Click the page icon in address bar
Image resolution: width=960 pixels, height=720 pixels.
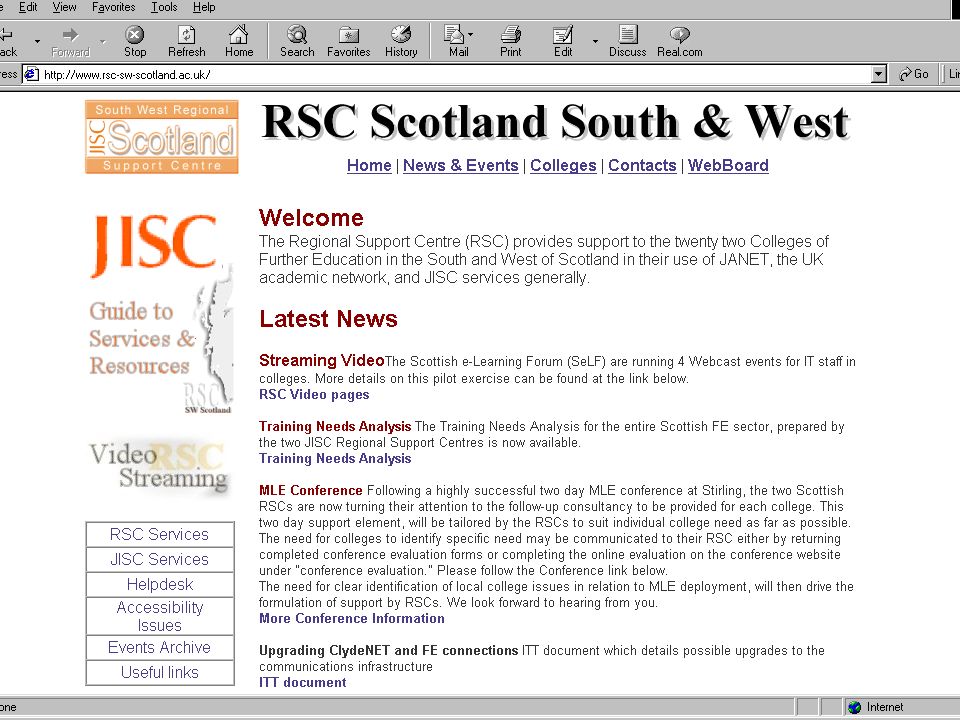click(31, 75)
